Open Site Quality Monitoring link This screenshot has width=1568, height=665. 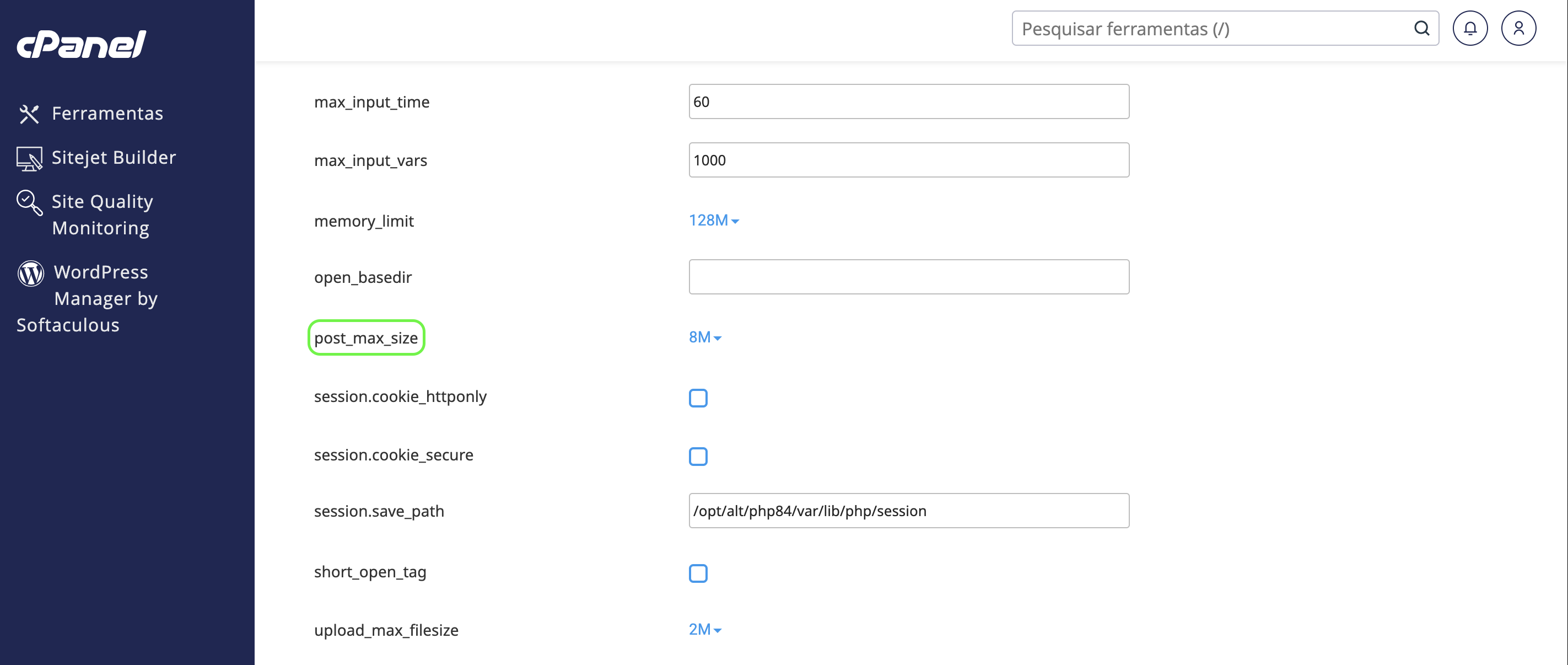[x=101, y=214]
